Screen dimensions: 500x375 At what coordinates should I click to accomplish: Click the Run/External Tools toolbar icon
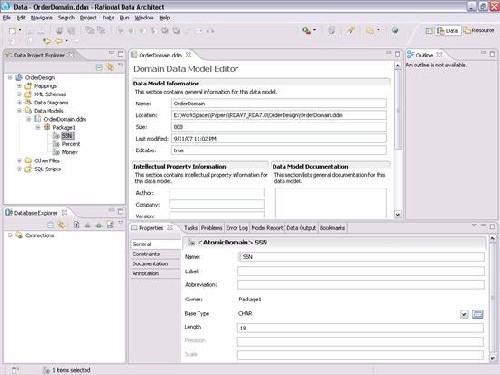(x=307, y=31)
